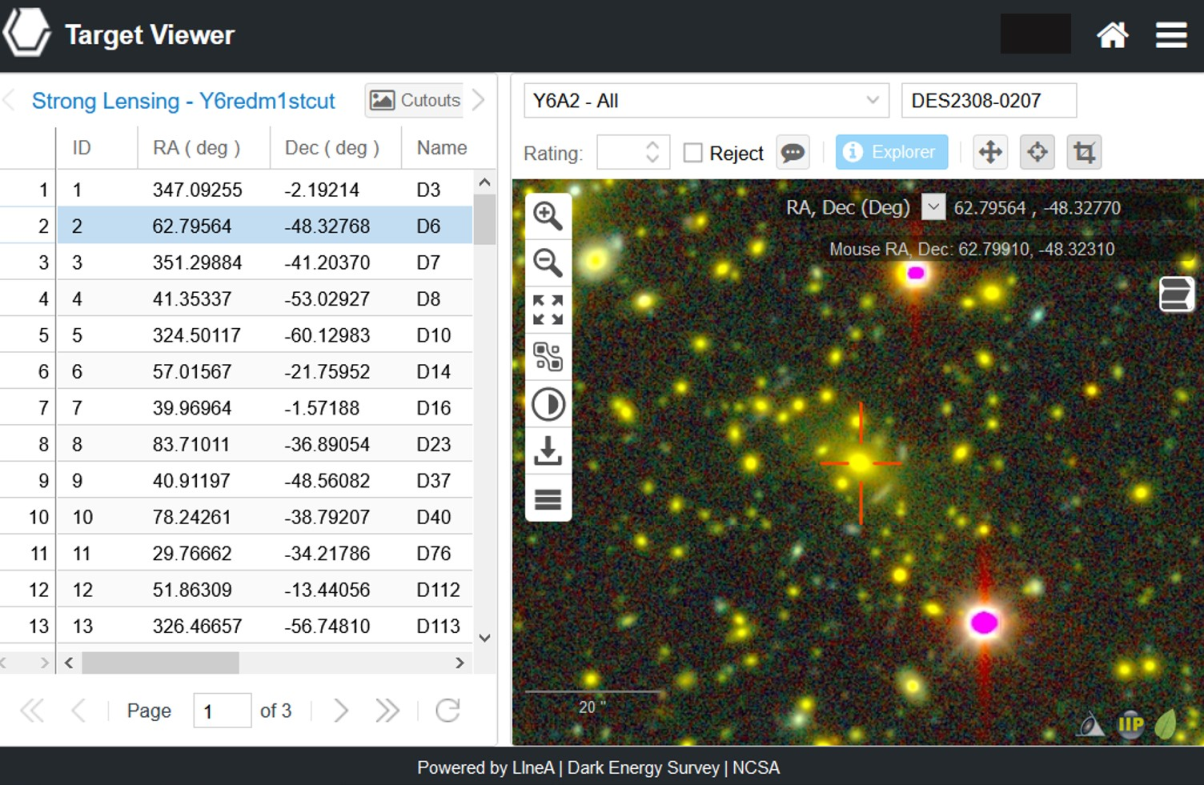Viewport: 1204px width, 785px height.
Task: Jump to the last page of results
Action: tap(388, 711)
